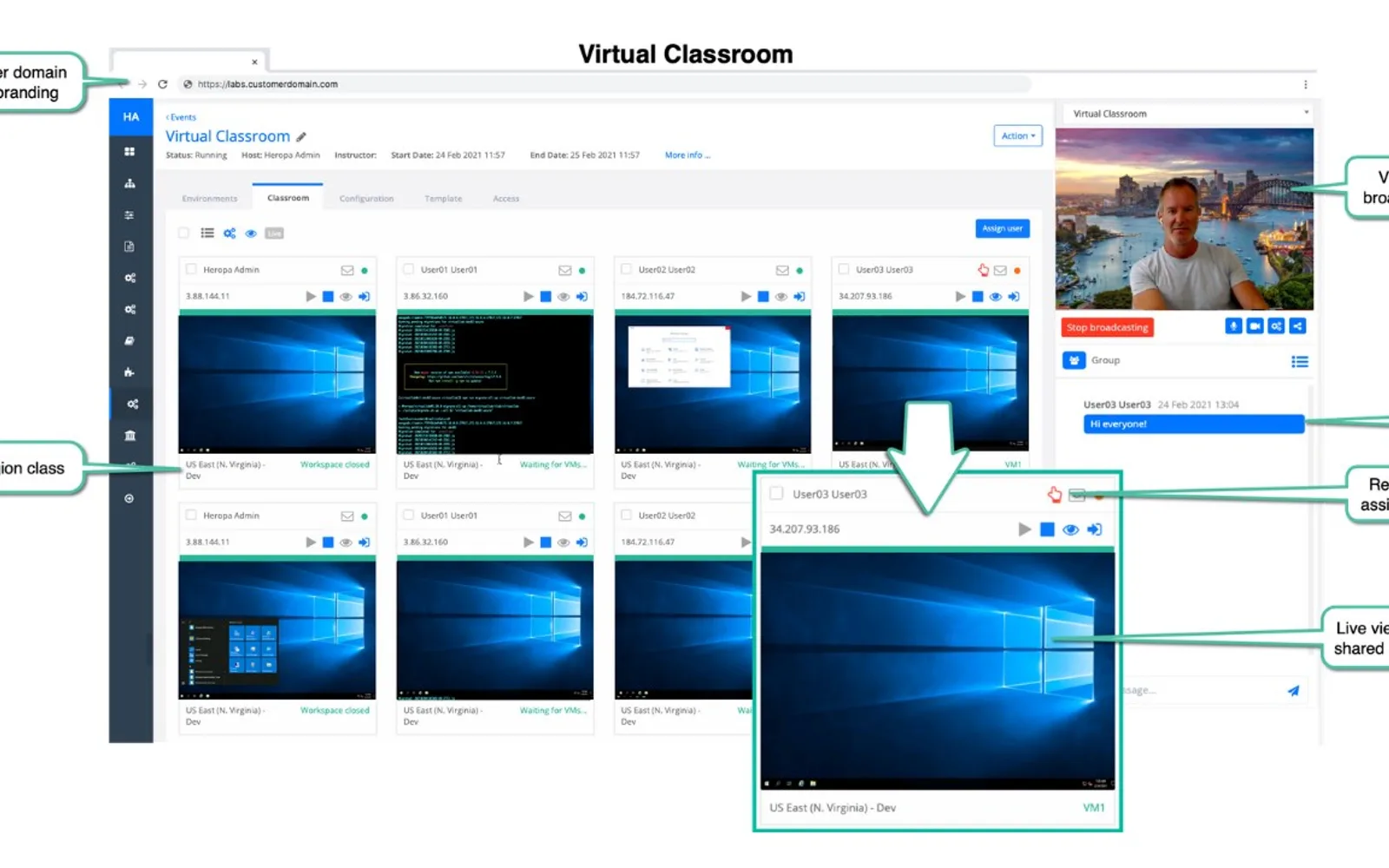Screen dimensions: 1389x868
Task: Open the document icon in the sidebar
Action: pyautogui.click(x=129, y=247)
